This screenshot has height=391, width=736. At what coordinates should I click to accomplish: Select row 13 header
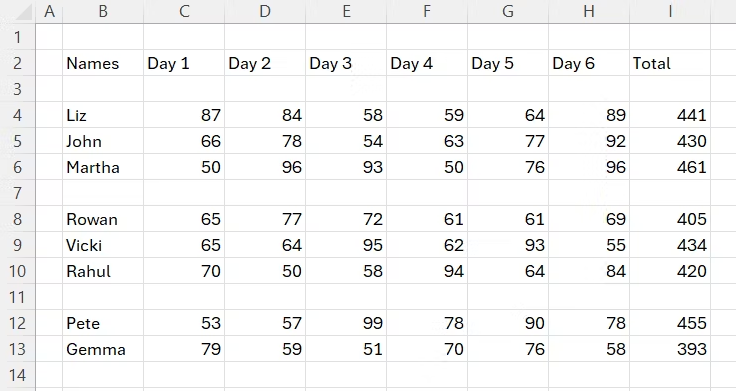(17, 349)
